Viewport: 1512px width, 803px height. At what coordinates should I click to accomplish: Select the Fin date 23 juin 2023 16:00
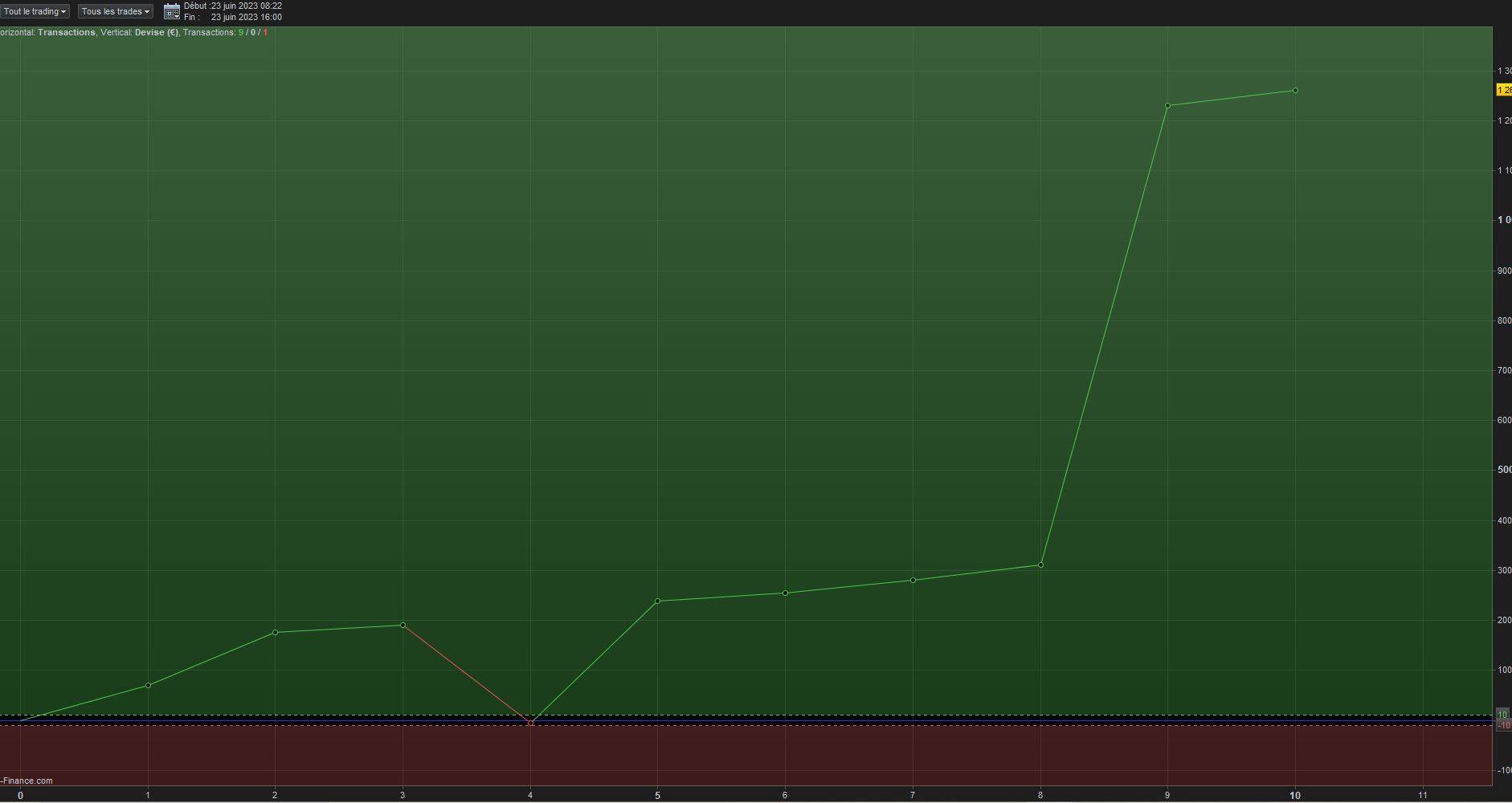(247, 17)
